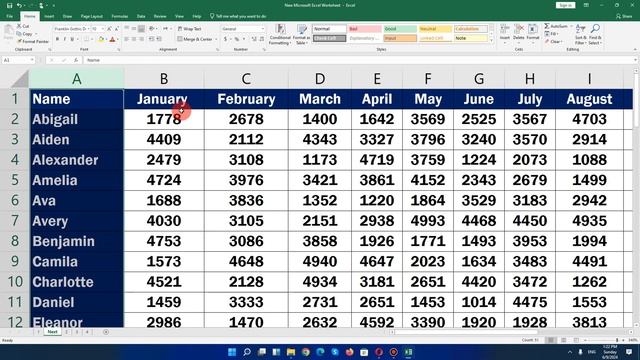Apply the Borders button

86,39
